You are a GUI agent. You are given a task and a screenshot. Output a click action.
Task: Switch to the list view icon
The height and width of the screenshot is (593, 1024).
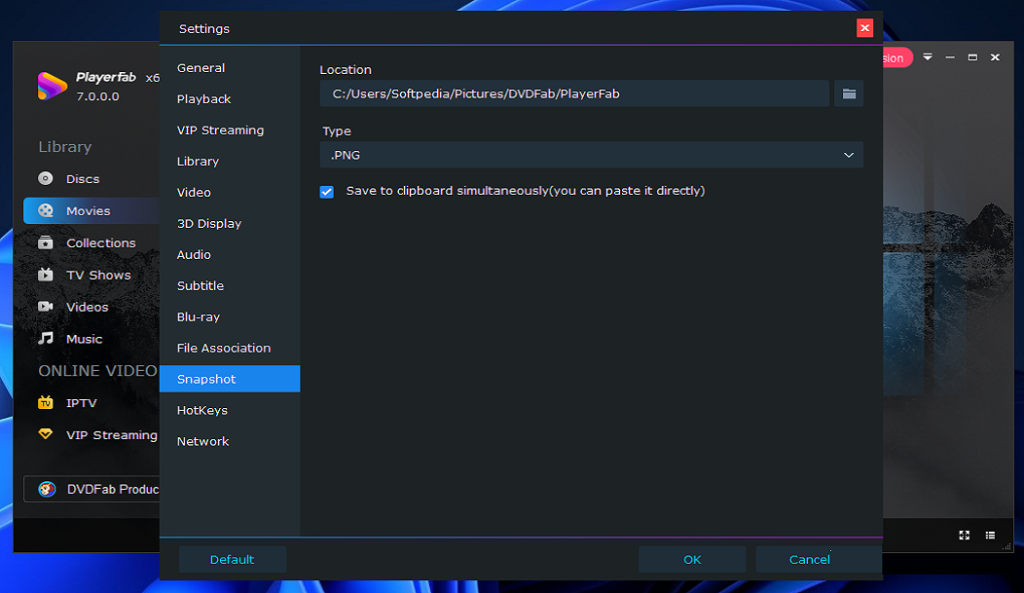[x=990, y=535]
